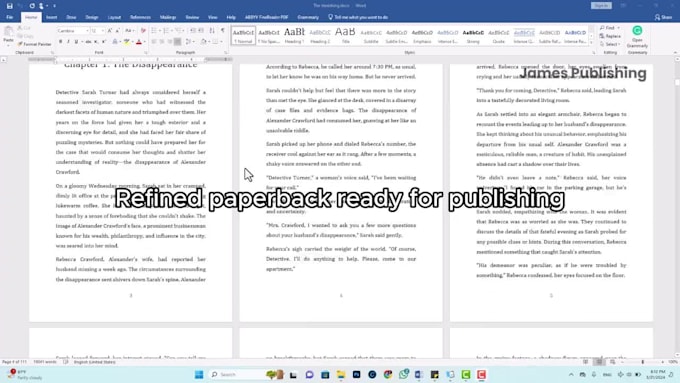Open the Windows Start menu
Viewport: 680px width, 383px height.
point(199,374)
